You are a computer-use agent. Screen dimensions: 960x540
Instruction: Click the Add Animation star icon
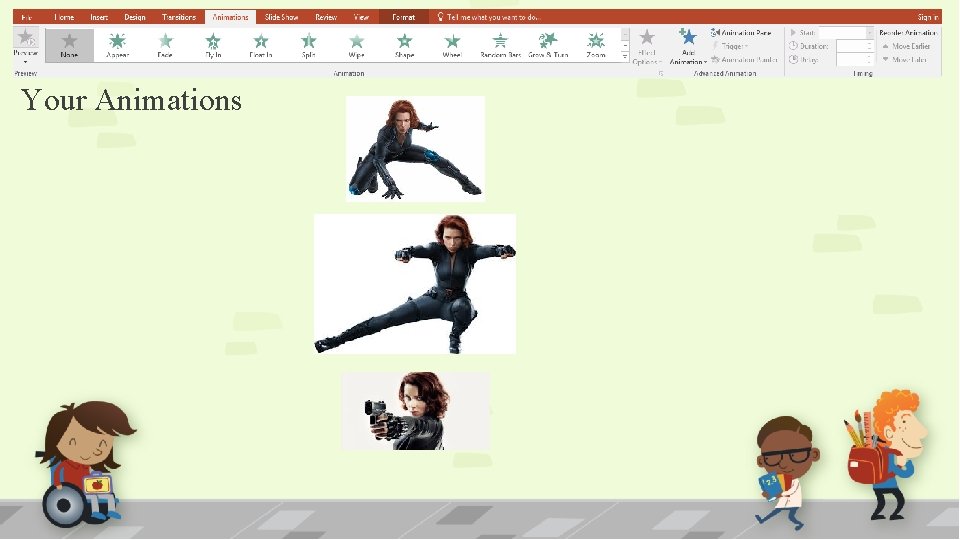(x=688, y=37)
